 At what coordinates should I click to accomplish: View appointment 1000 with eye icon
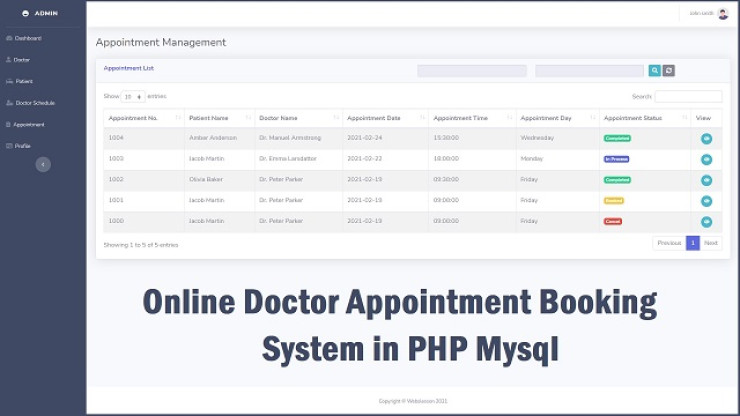706,221
